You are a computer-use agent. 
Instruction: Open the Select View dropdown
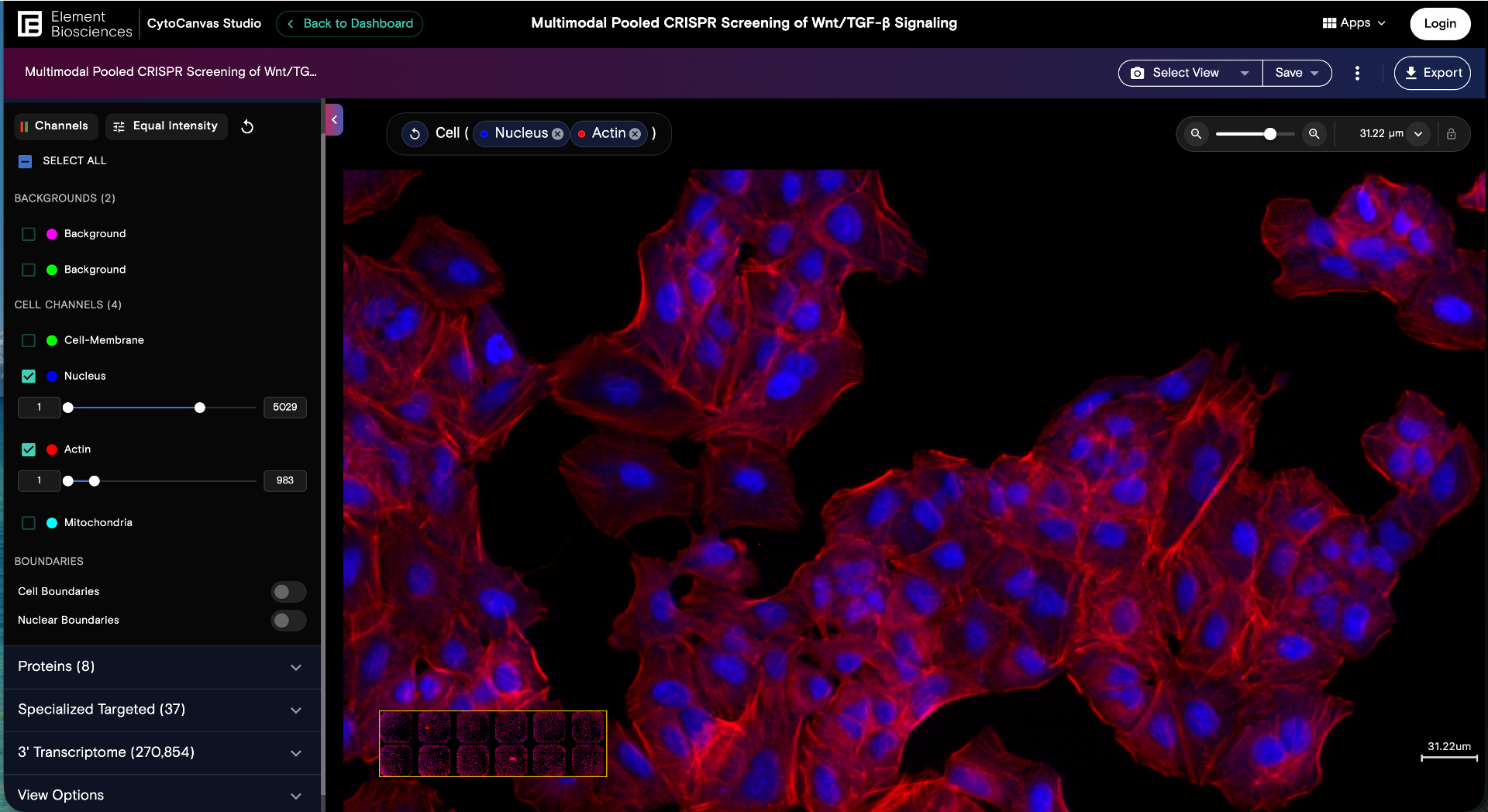1190,73
